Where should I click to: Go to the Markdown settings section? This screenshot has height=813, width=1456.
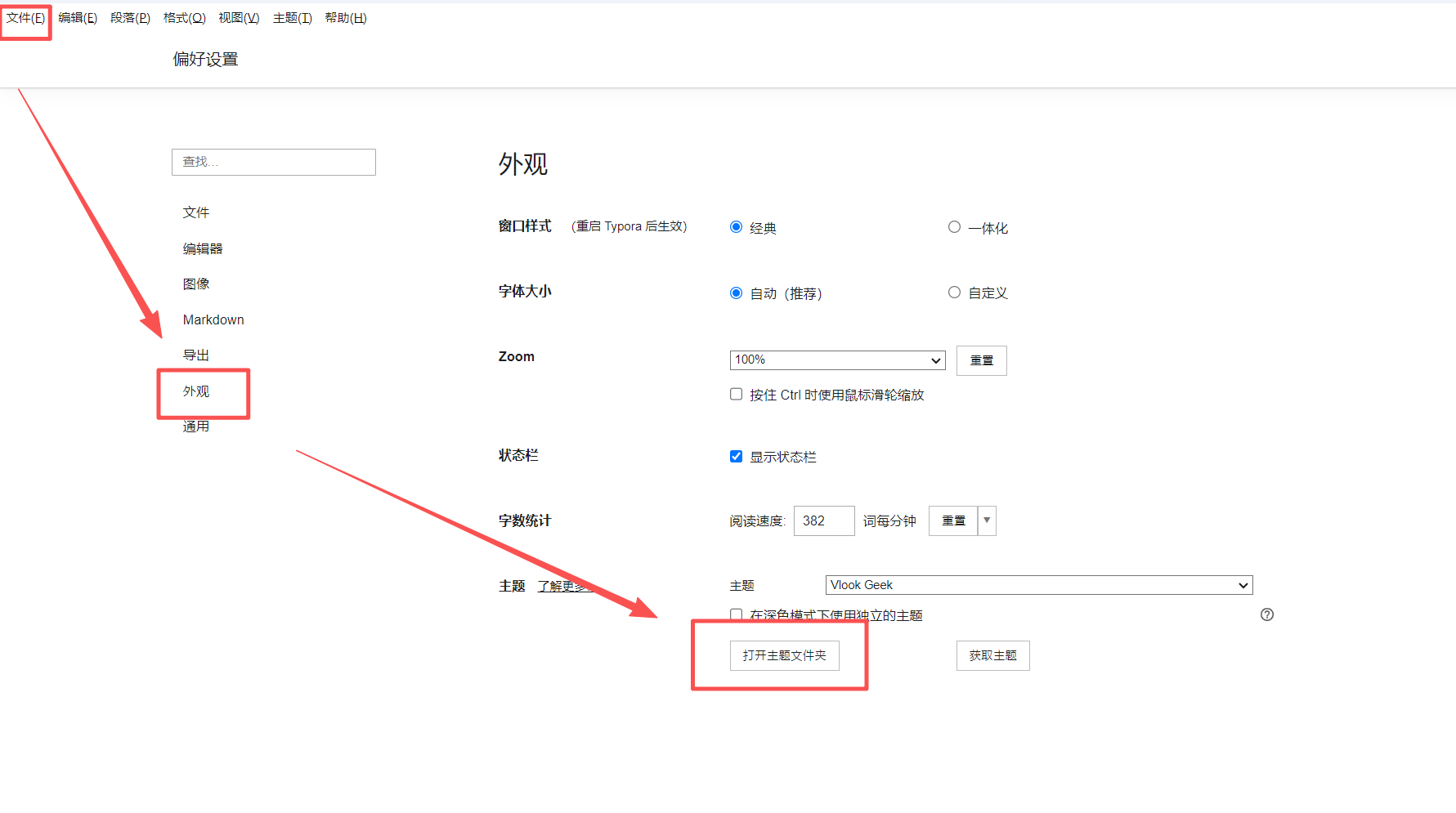tap(213, 319)
